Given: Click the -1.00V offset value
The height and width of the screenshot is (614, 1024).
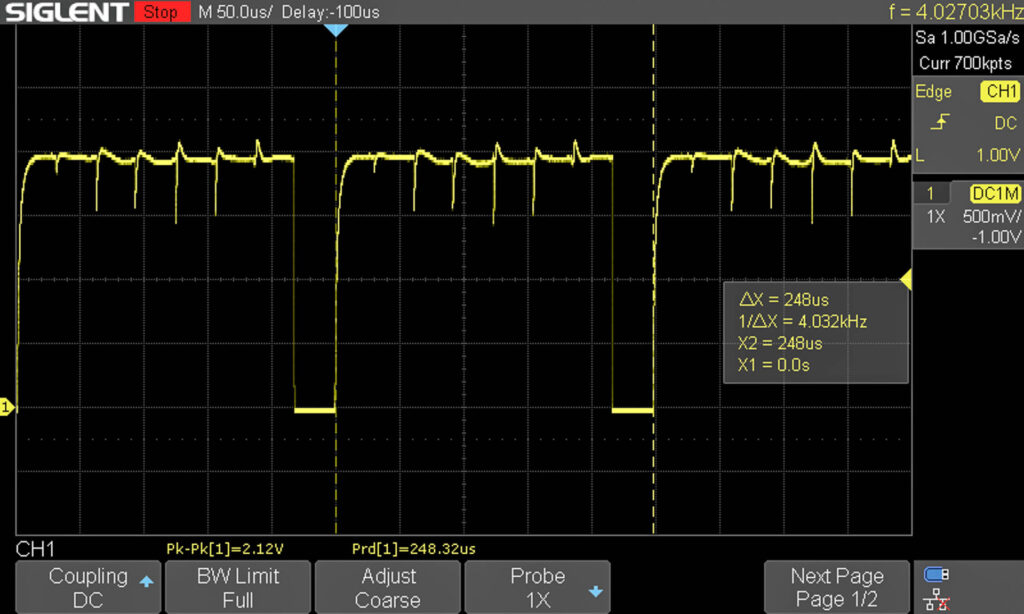Looking at the screenshot, I should pyautogui.click(x=995, y=236).
